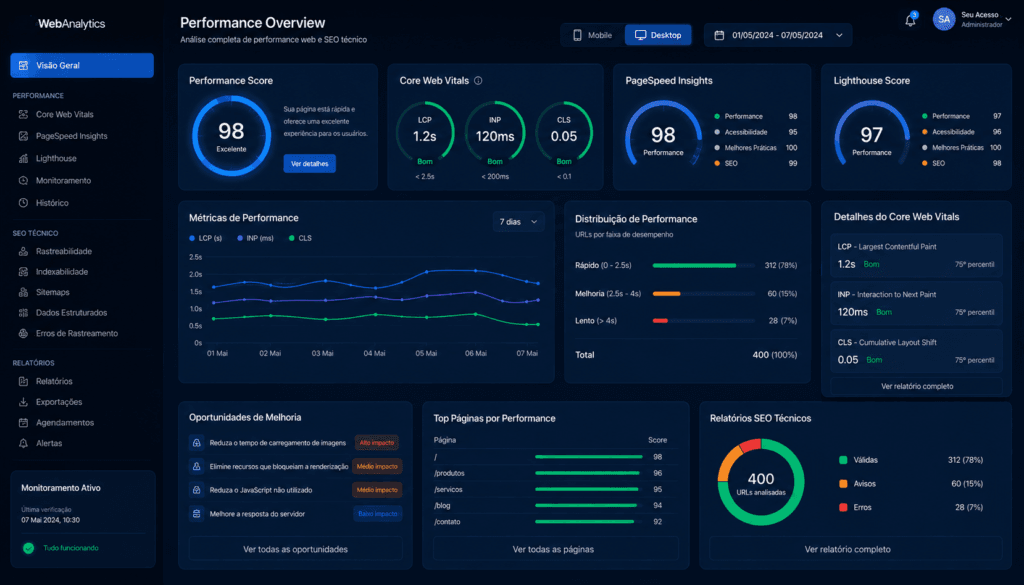Click the PageSpeed Insights sidebar icon
This screenshot has width=1024, height=585.
point(24,136)
